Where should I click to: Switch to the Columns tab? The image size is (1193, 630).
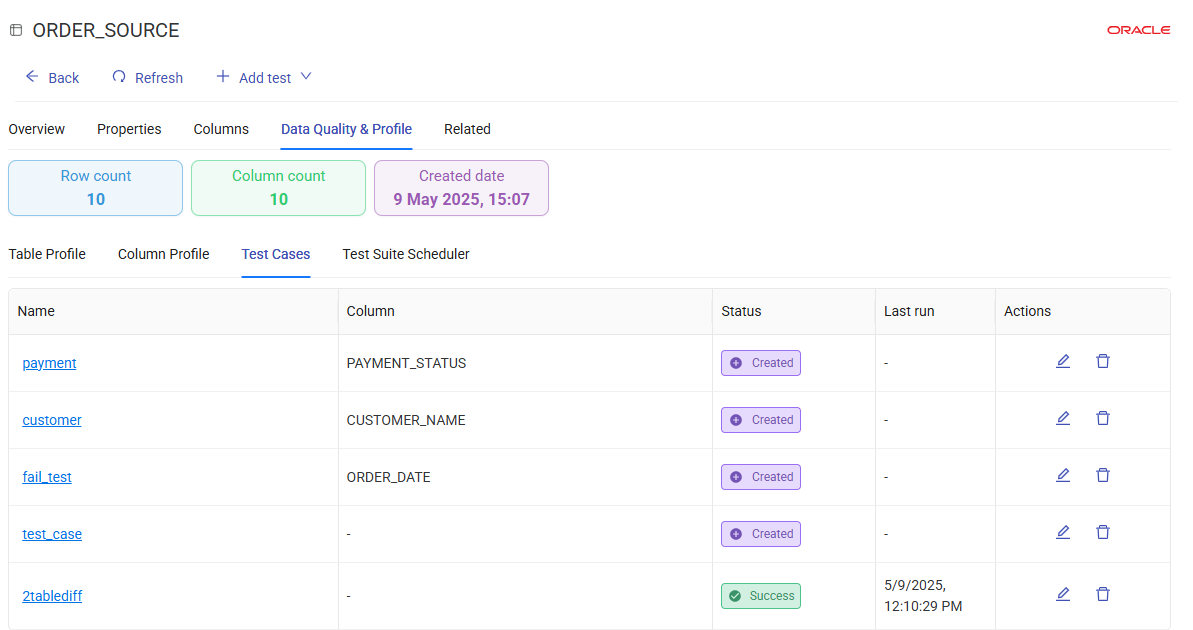coord(221,129)
